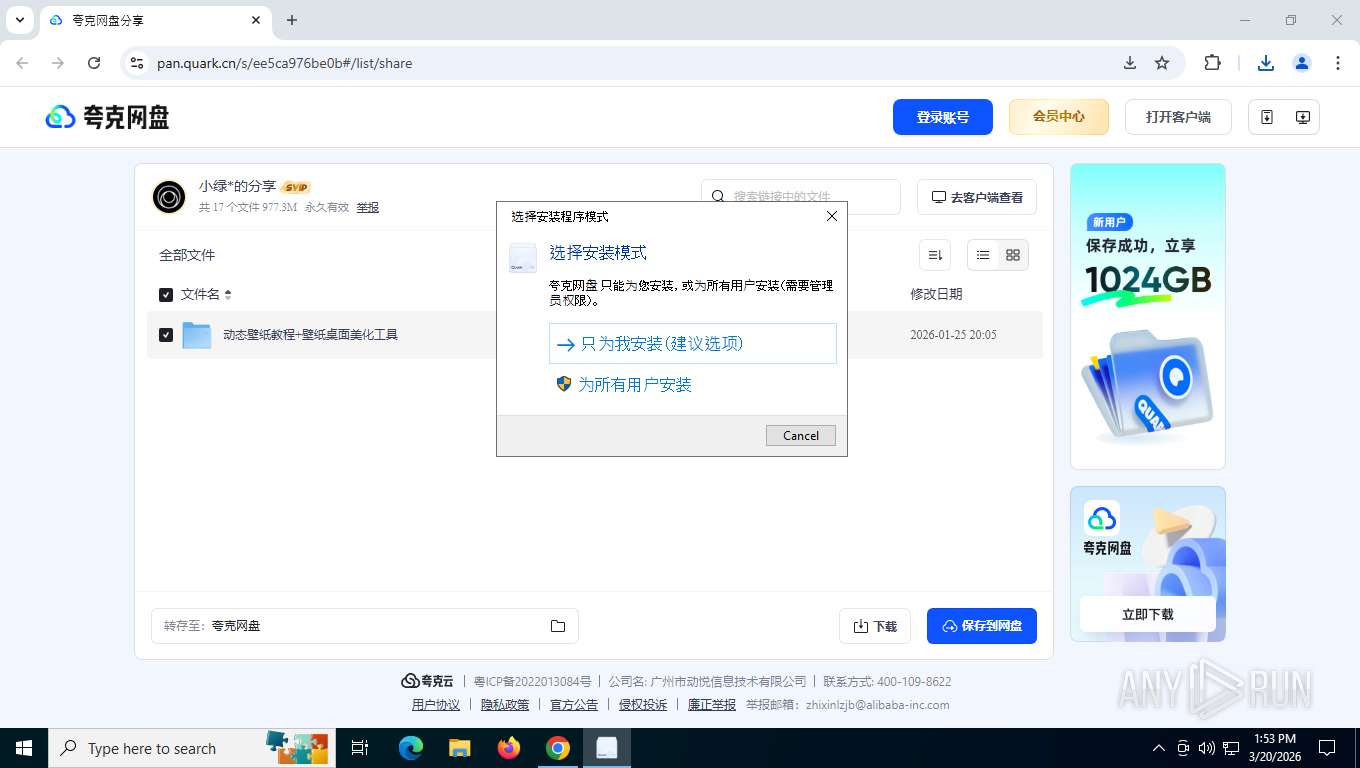Open Chrome three-dot menu
This screenshot has height=768, width=1360.
(x=1338, y=63)
